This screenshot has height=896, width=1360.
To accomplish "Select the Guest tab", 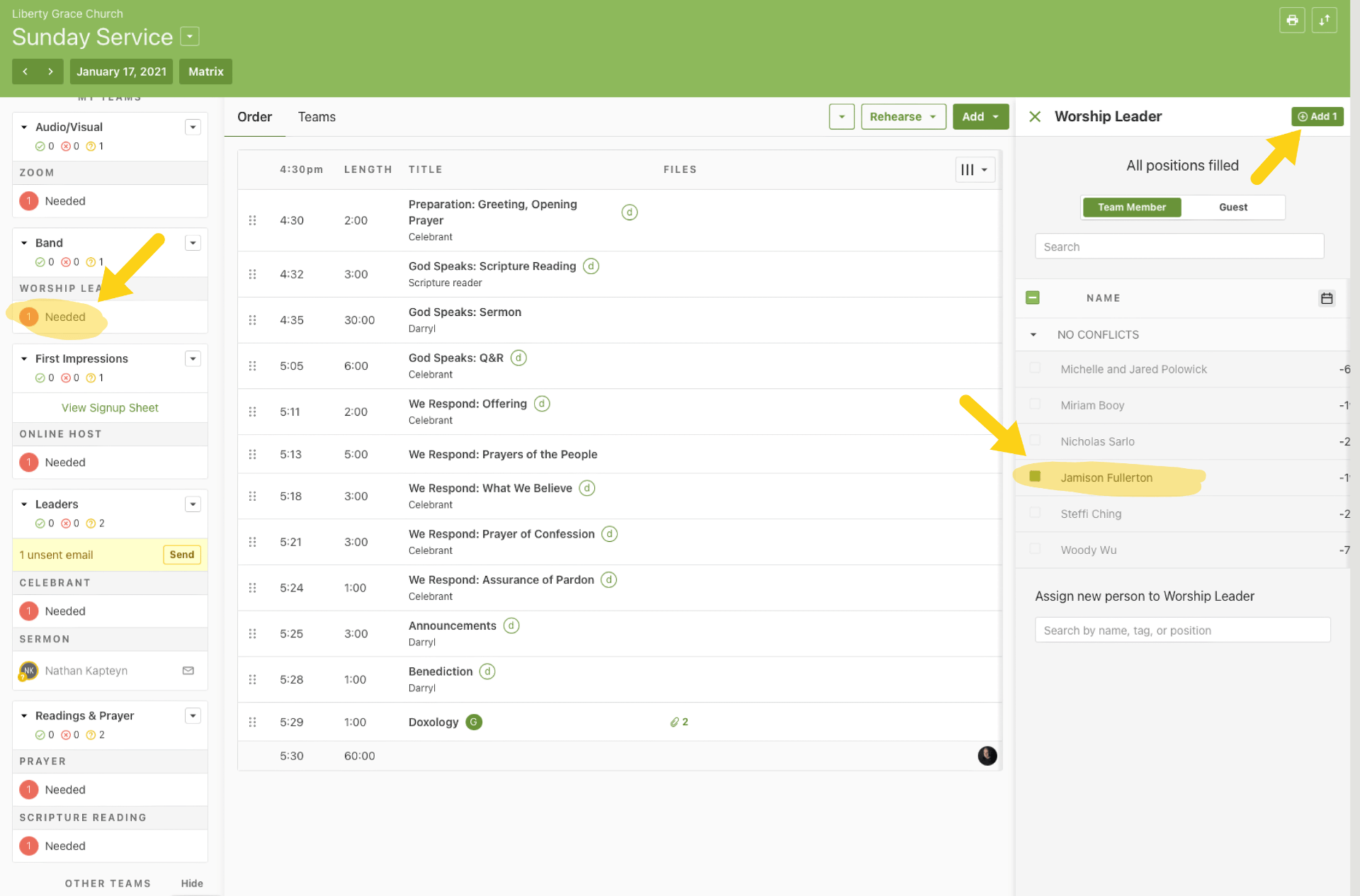I will click(1232, 207).
